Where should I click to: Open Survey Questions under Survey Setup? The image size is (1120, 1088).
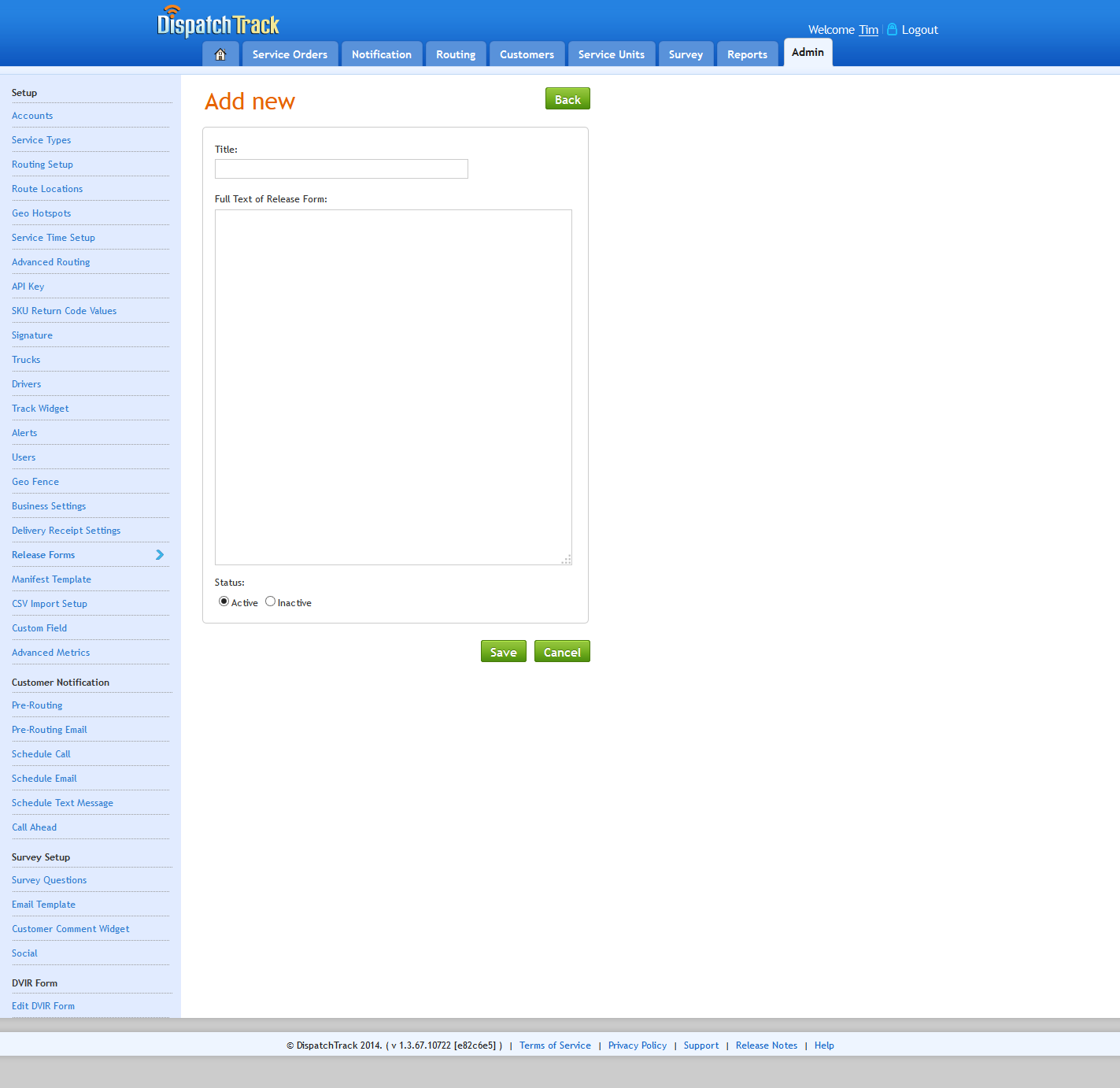tap(49, 879)
